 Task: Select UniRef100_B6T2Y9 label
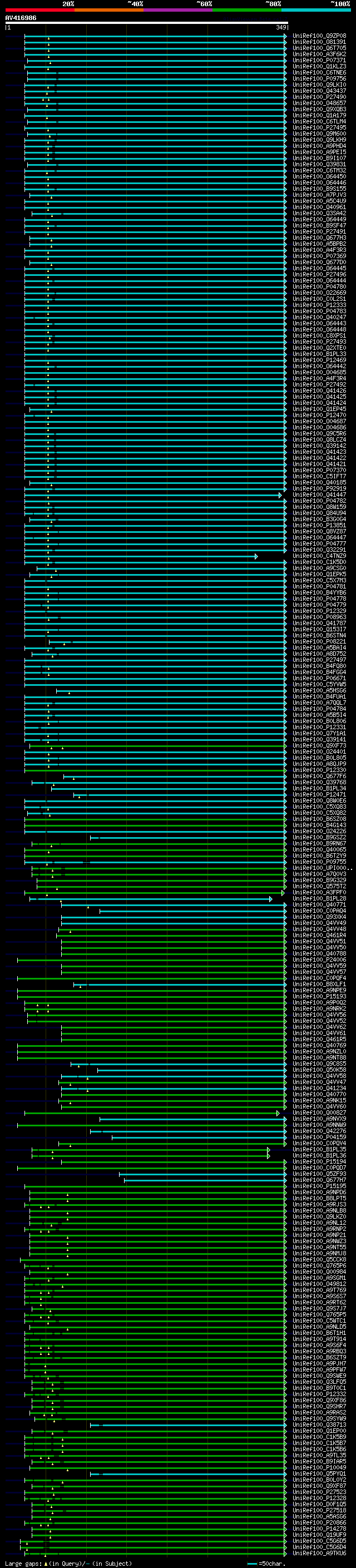(x=319, y=856)
